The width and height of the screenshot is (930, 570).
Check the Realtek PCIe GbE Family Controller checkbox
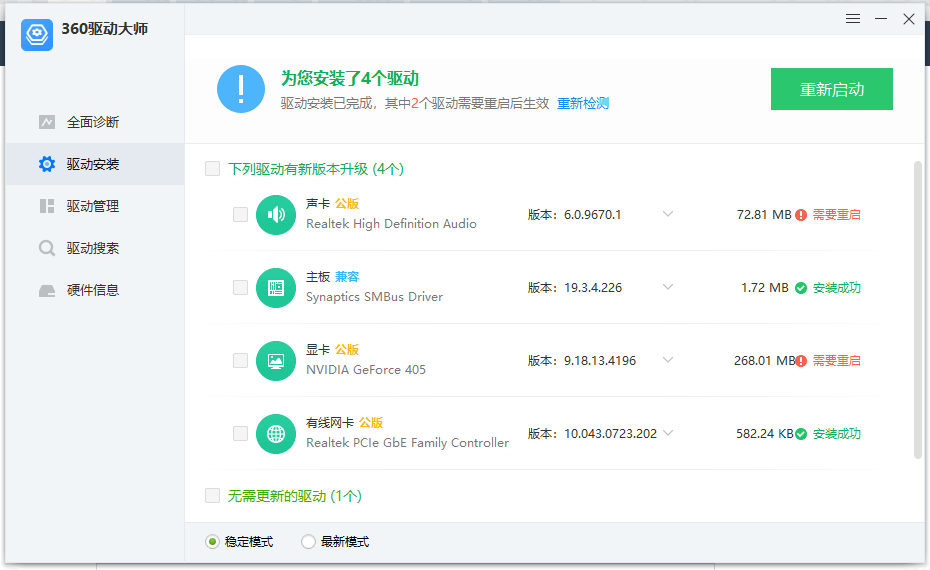tap(240, 434)
